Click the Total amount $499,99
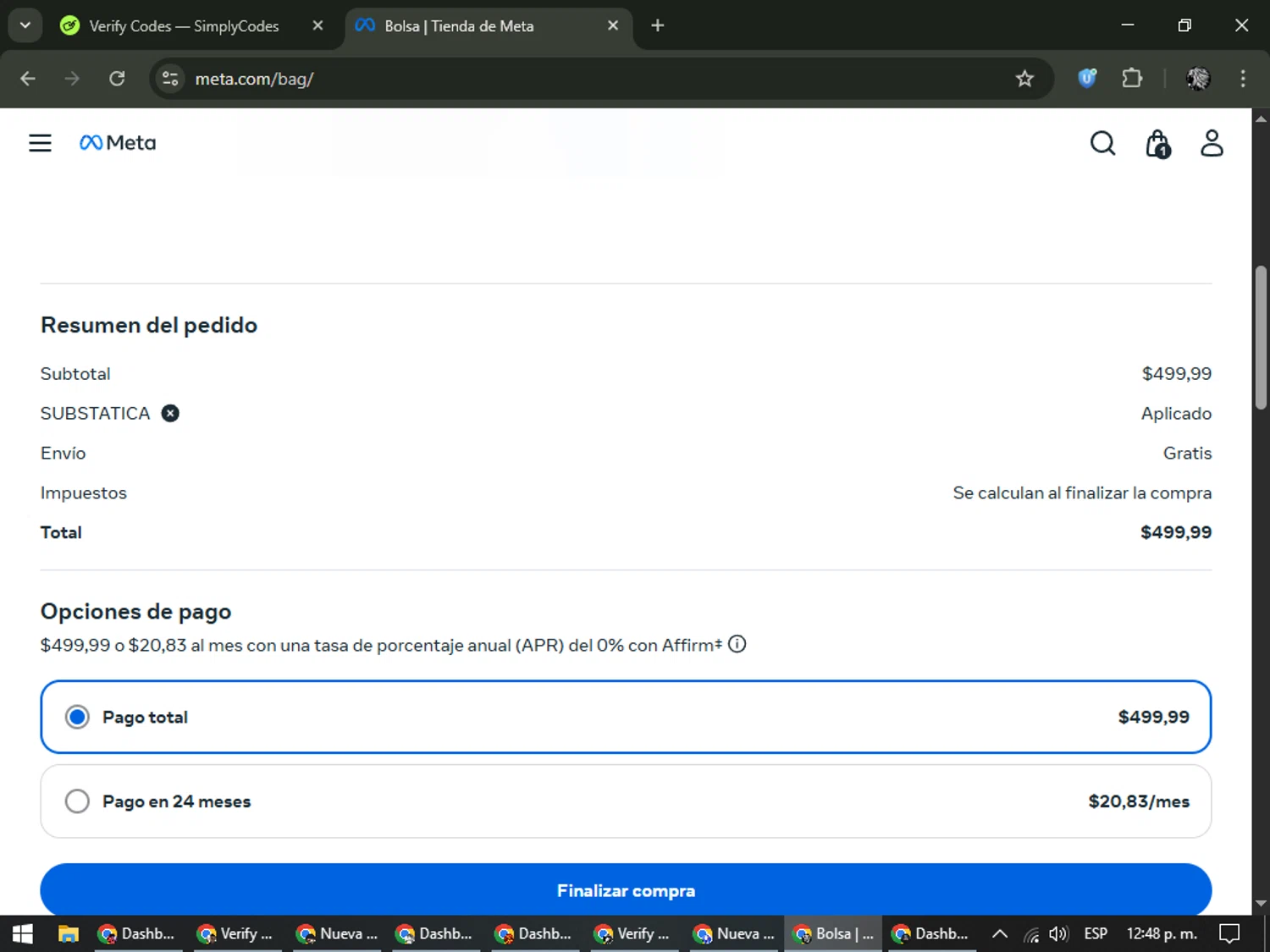1270x952 pixels. click(1176, 532)
